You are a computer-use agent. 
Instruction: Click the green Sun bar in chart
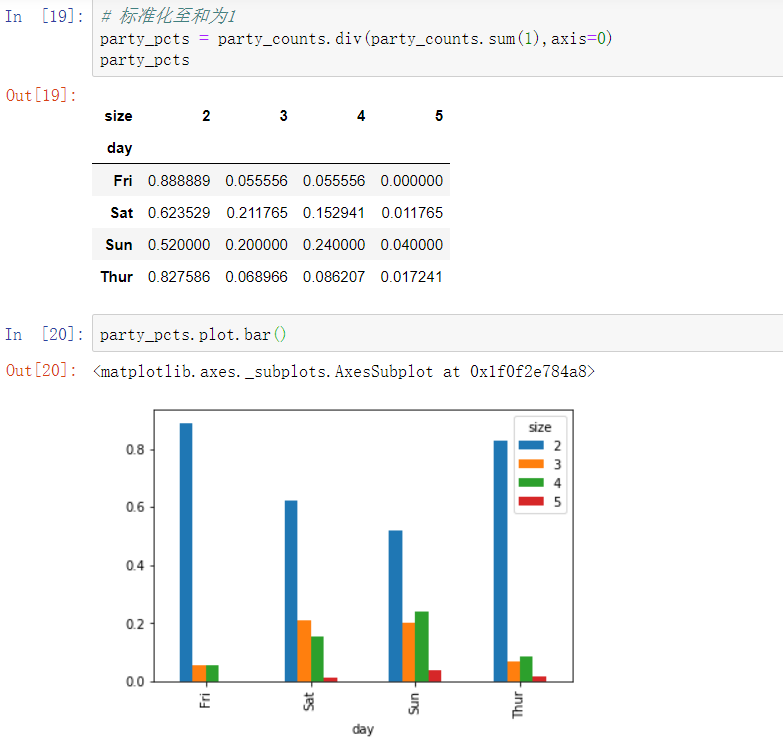coord(422,647)
